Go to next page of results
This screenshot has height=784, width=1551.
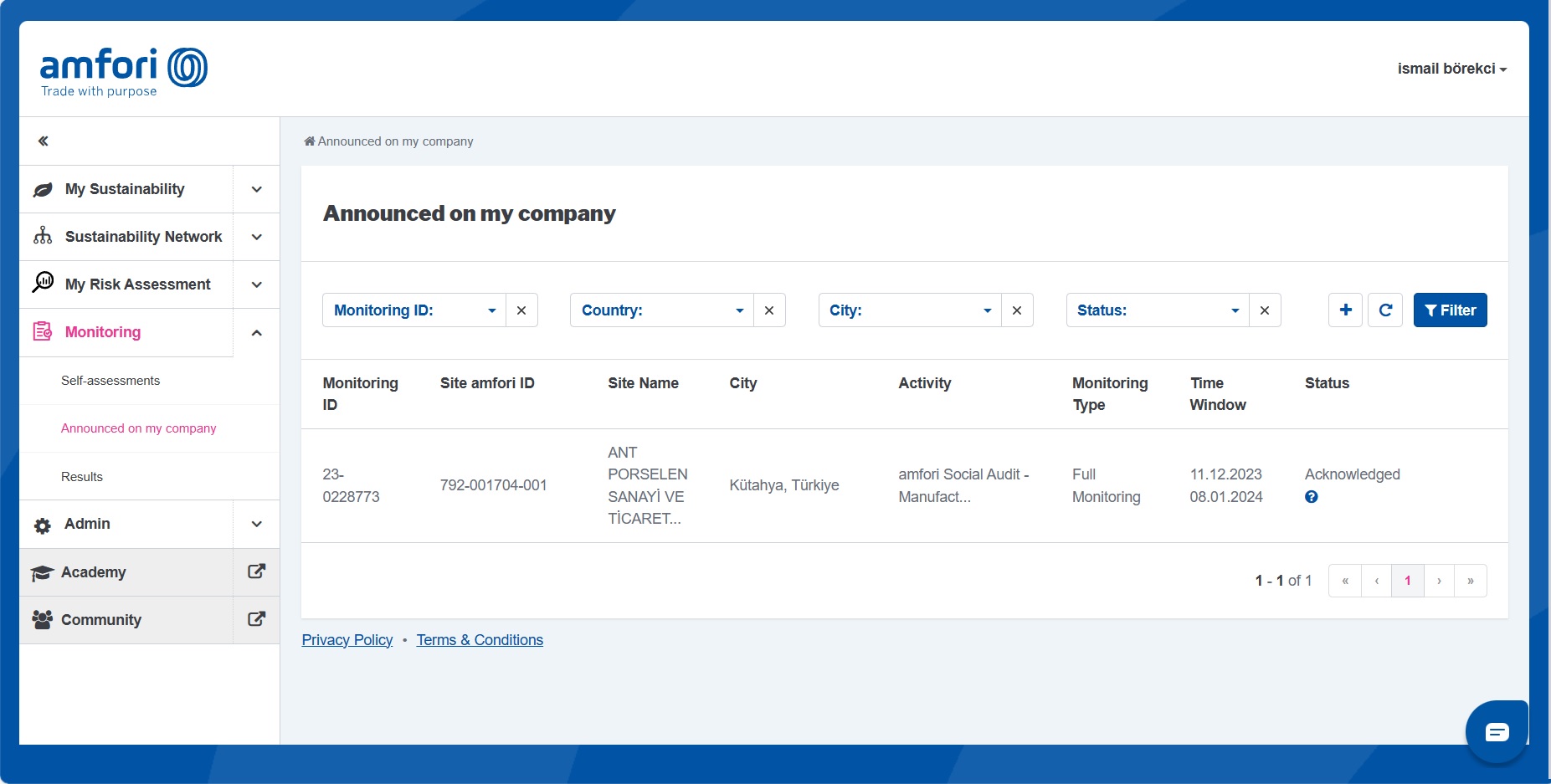(x=1440, y=581)
